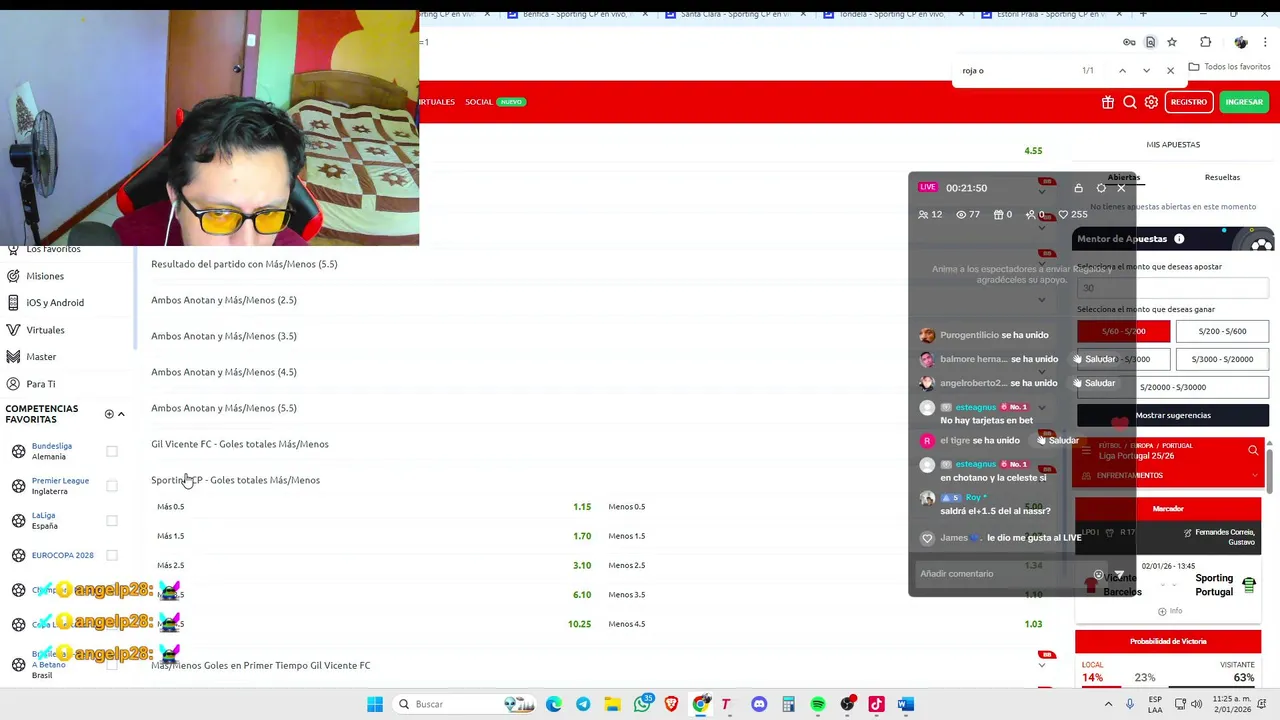Open the Brave browser from taskbar

(x=671, y=704)
